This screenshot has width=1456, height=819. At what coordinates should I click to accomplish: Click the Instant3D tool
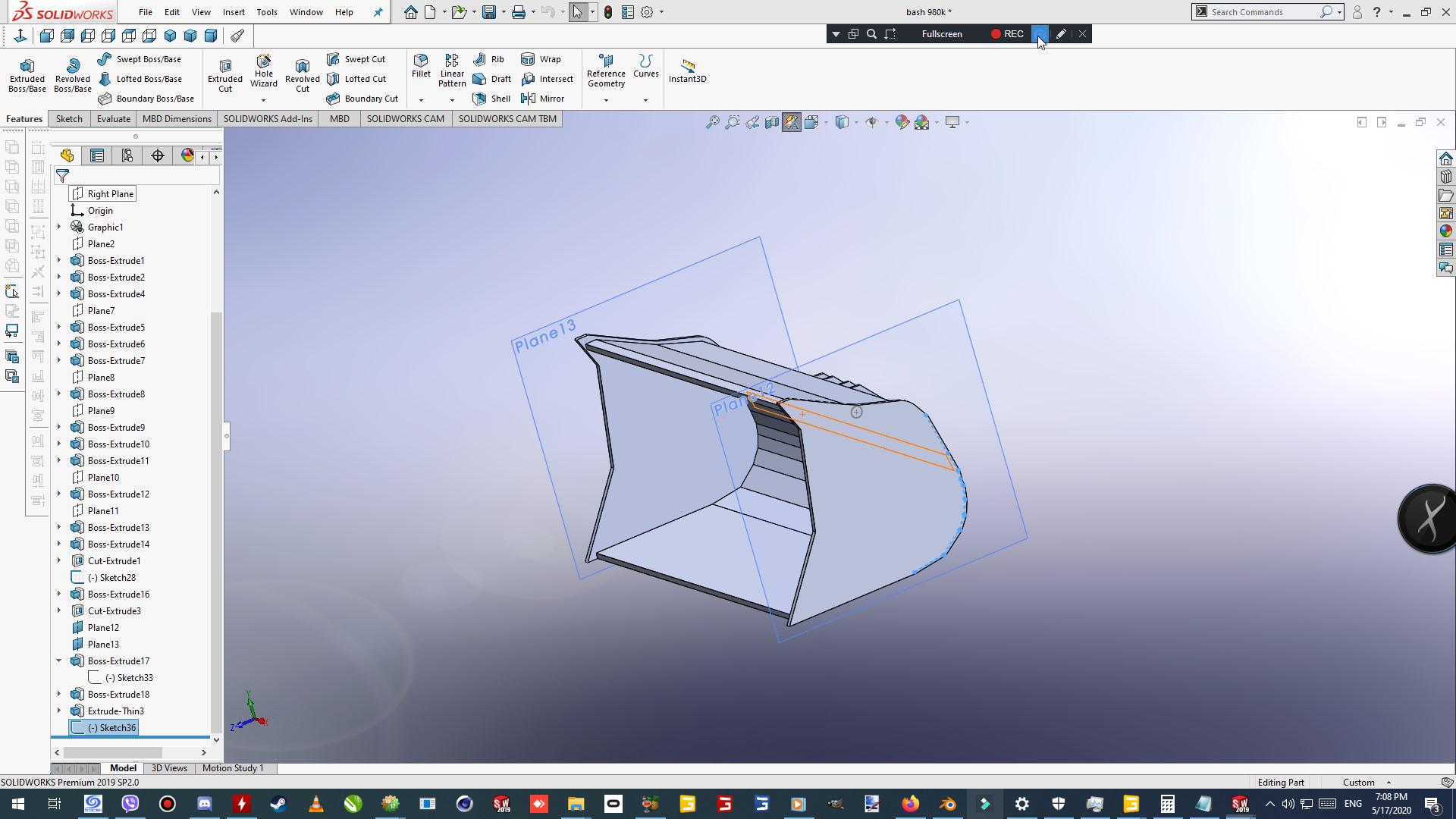(687, 71)
